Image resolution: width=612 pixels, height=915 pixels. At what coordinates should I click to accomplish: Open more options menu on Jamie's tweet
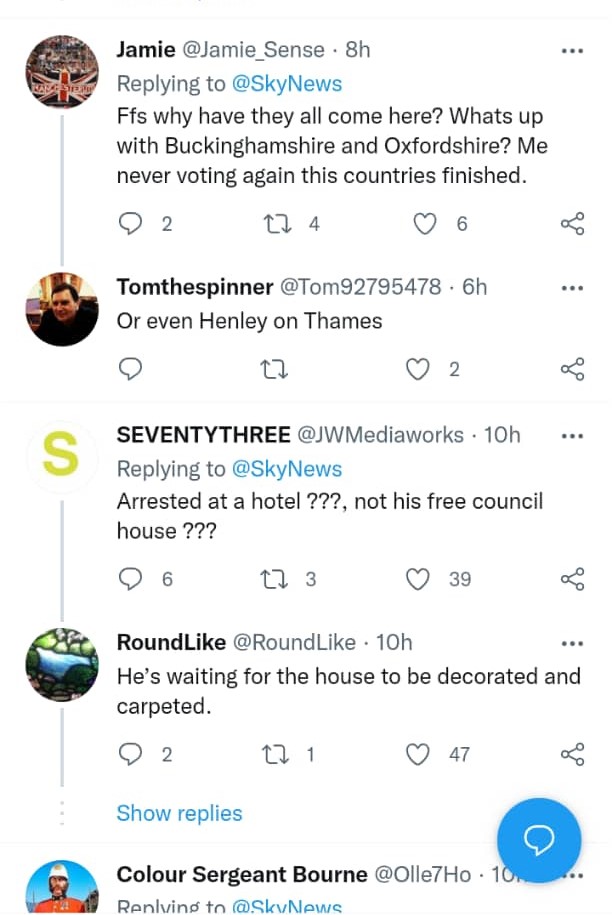[x=572, y=50]
